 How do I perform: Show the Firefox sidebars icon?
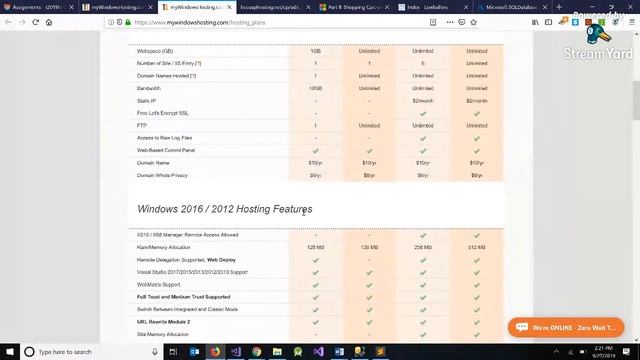549,22
